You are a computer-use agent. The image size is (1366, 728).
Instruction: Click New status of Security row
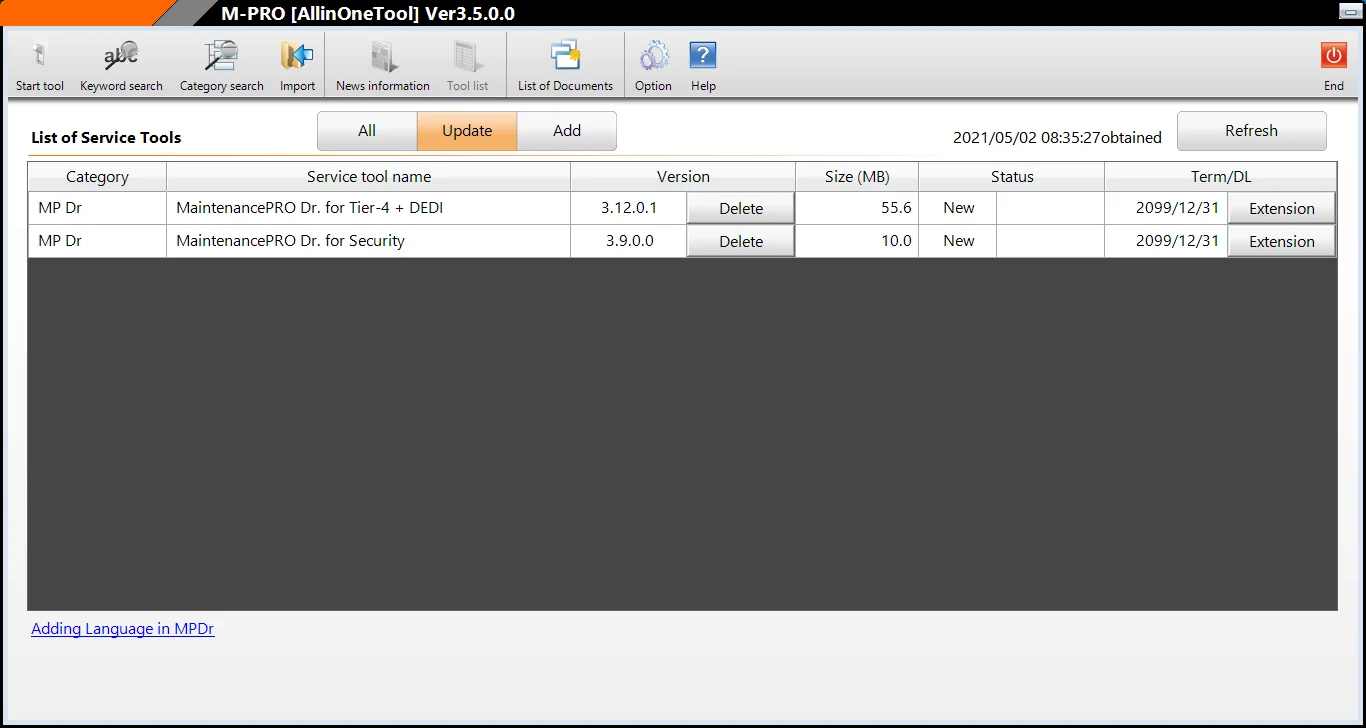[x=959, y=241]
